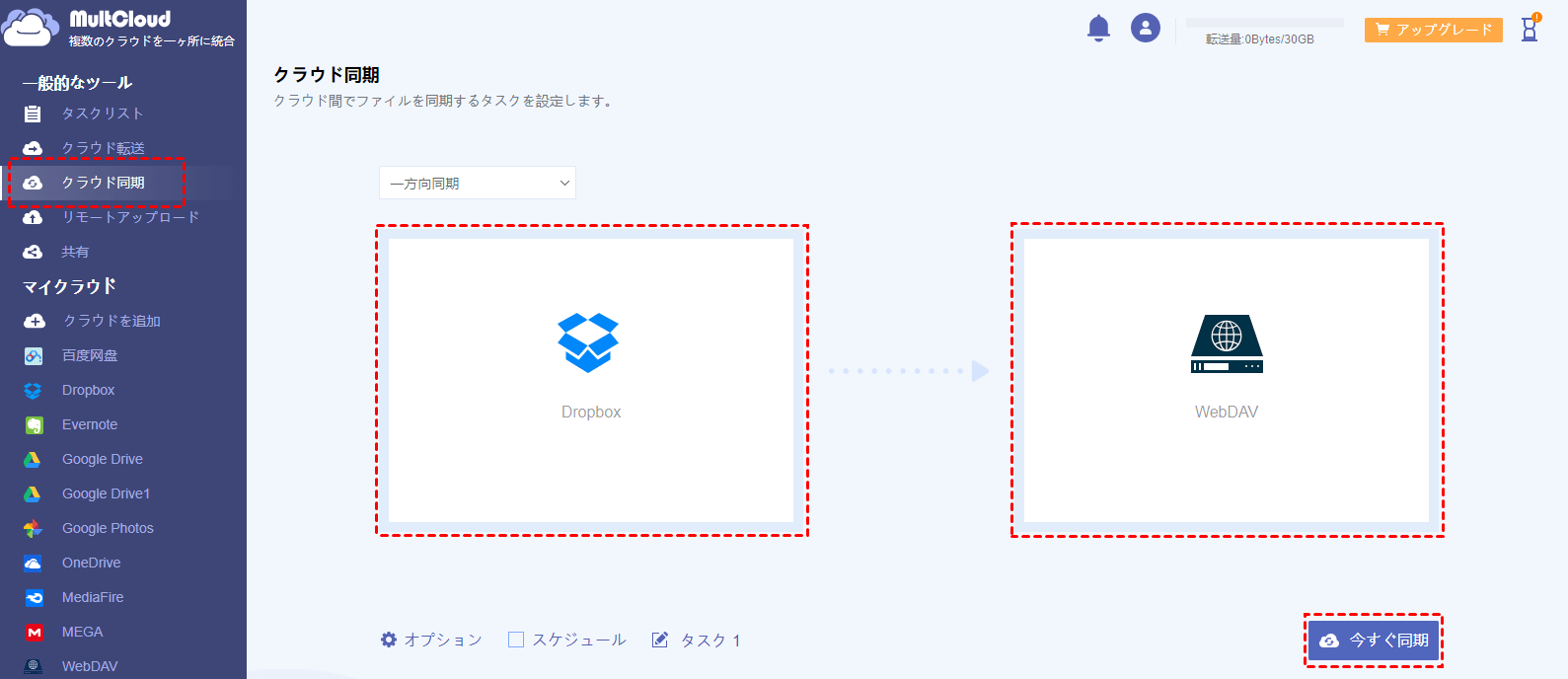Click the スケジュール label text
This screenshot has width=1568, height=679.
coord(579,640)
